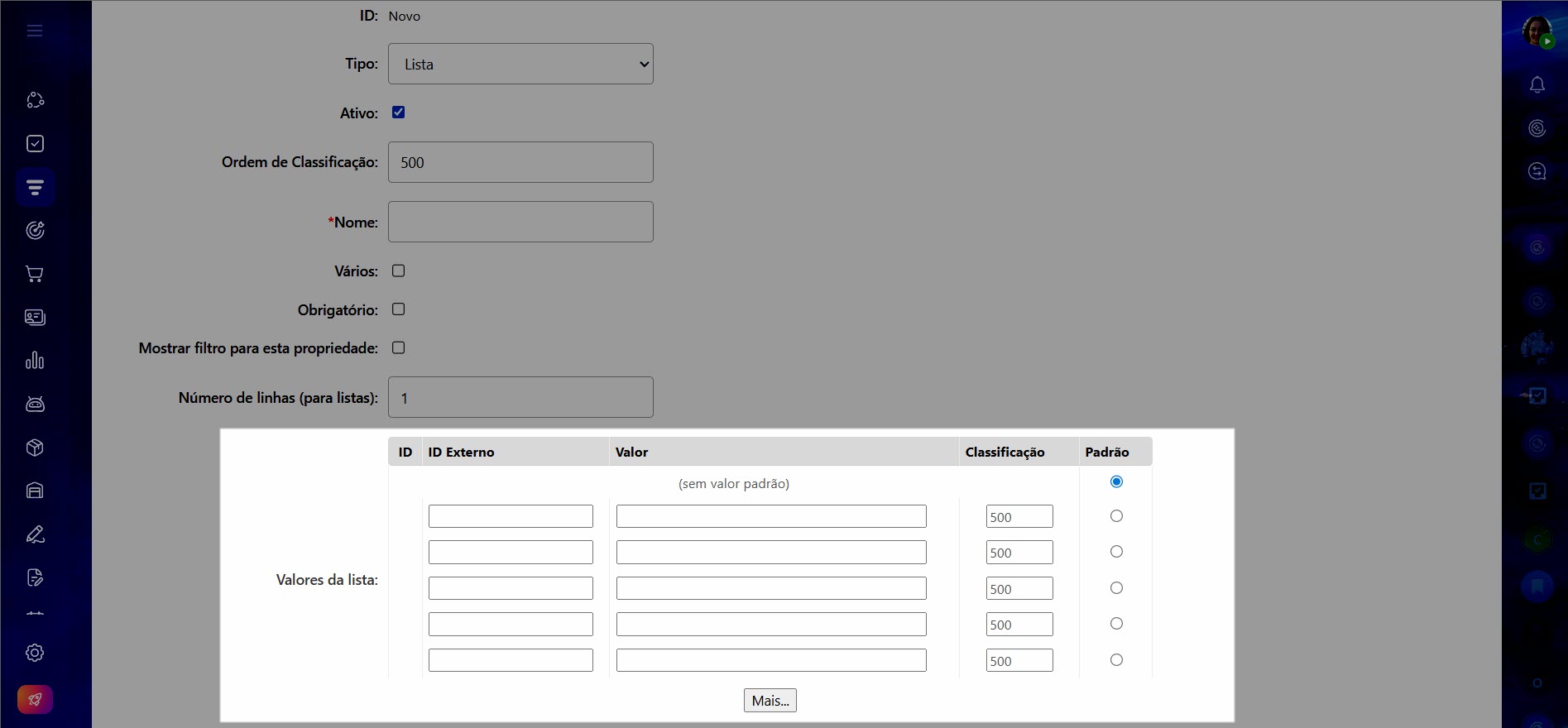This screenshot has width=1568, height=728.
Task: Open the bar chart reports icon
Action: click(35, 361)
